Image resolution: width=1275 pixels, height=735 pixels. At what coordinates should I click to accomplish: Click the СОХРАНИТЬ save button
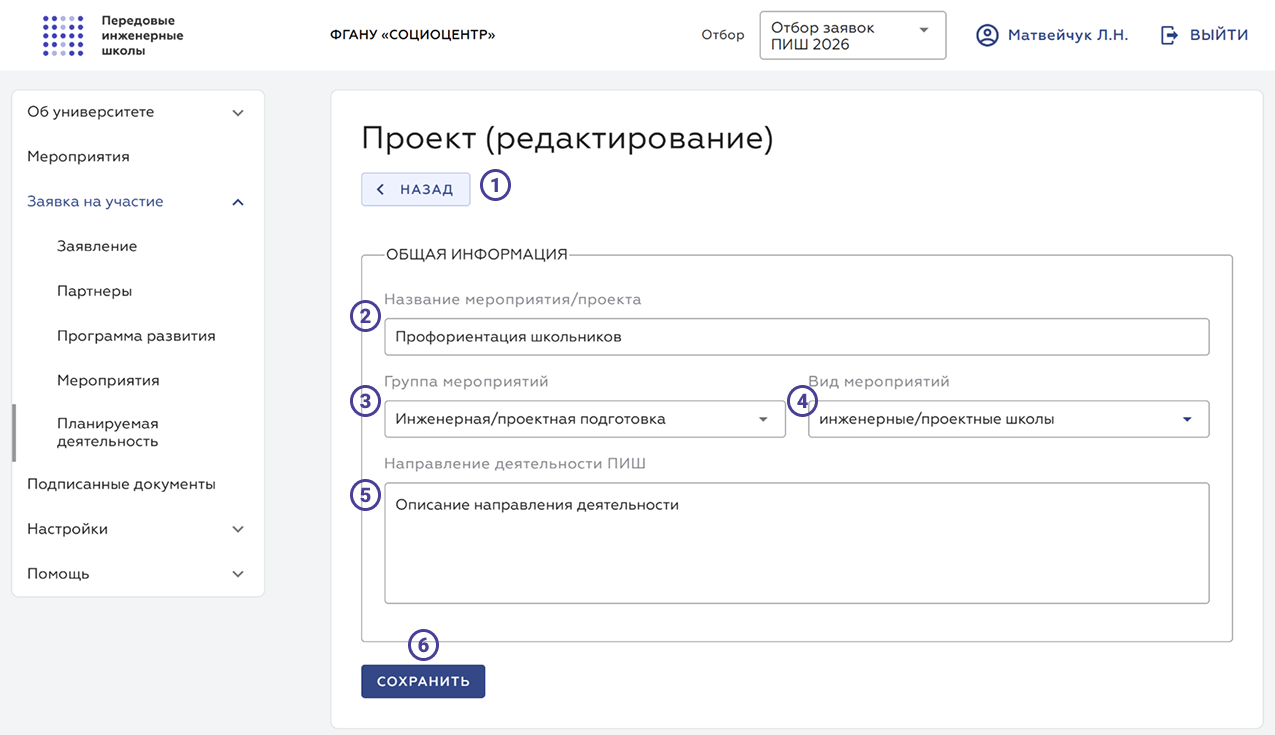click(423, 681)
